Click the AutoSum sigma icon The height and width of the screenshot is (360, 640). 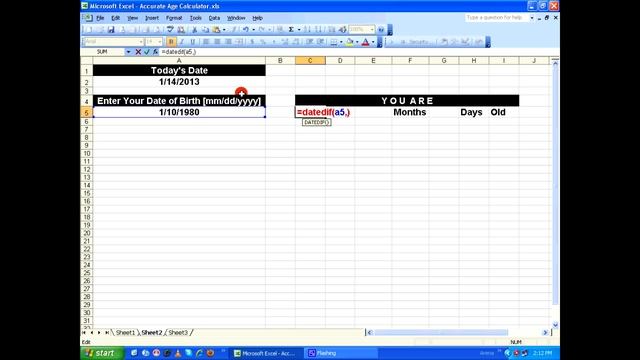tap(291, 30)
